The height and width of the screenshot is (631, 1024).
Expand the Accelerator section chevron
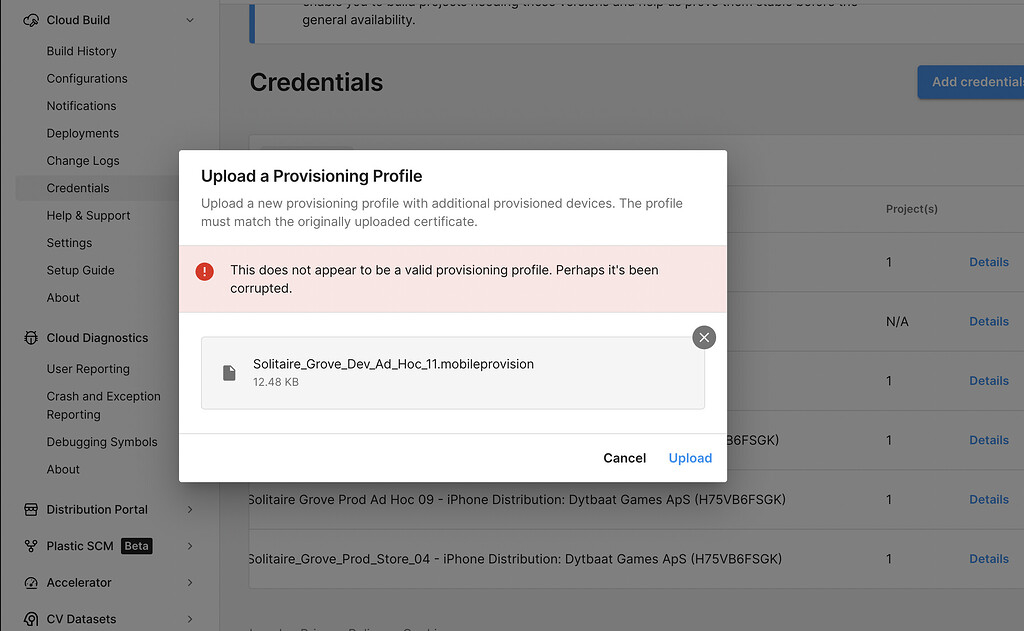[x=190, y=583]
